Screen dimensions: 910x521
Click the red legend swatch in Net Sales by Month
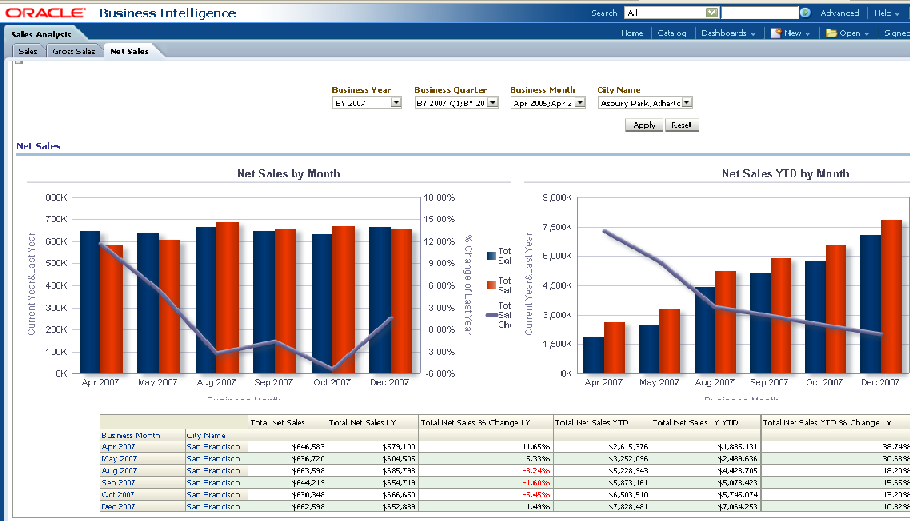pyautogui.click(x=491, y=285)
